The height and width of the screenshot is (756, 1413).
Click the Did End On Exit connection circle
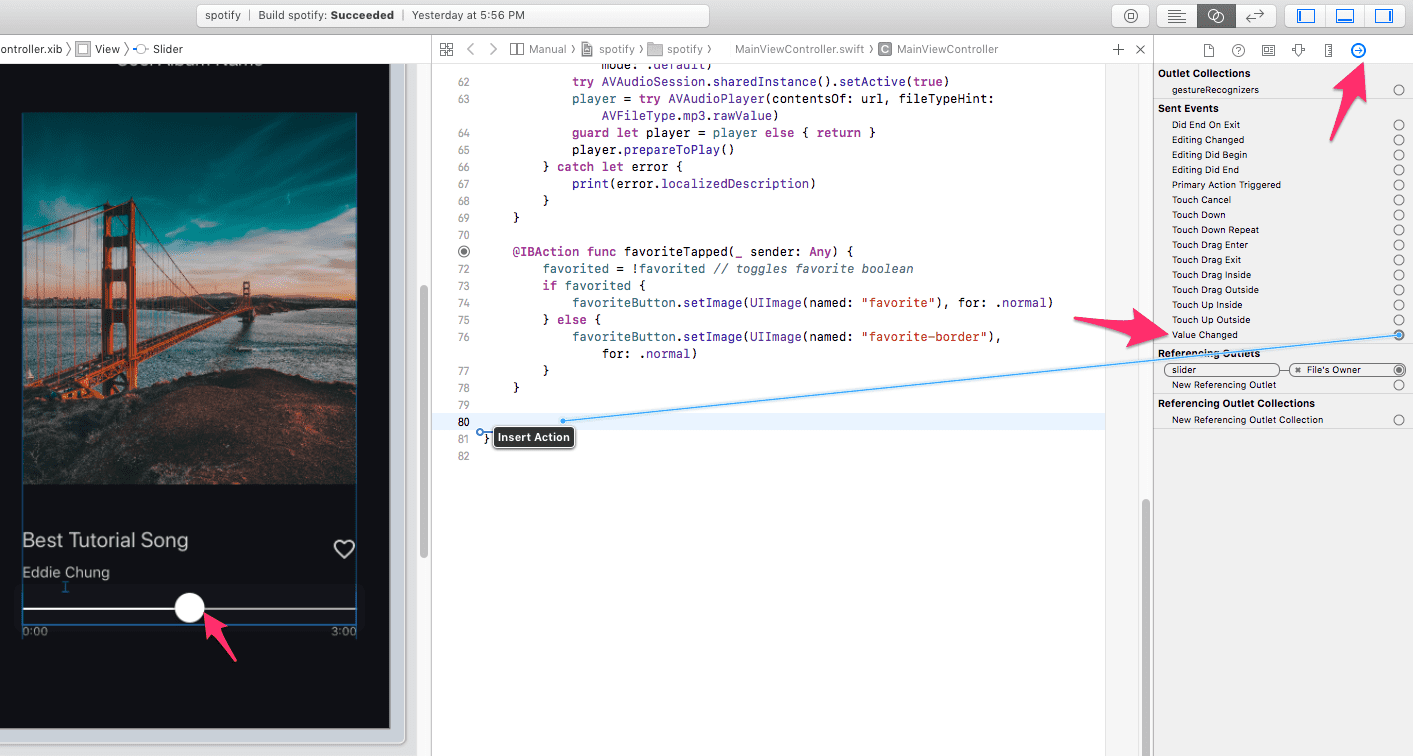click(1399, 125)
